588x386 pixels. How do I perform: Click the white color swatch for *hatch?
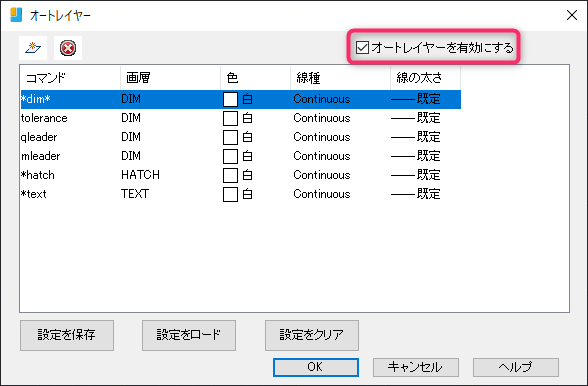(230, 175)
